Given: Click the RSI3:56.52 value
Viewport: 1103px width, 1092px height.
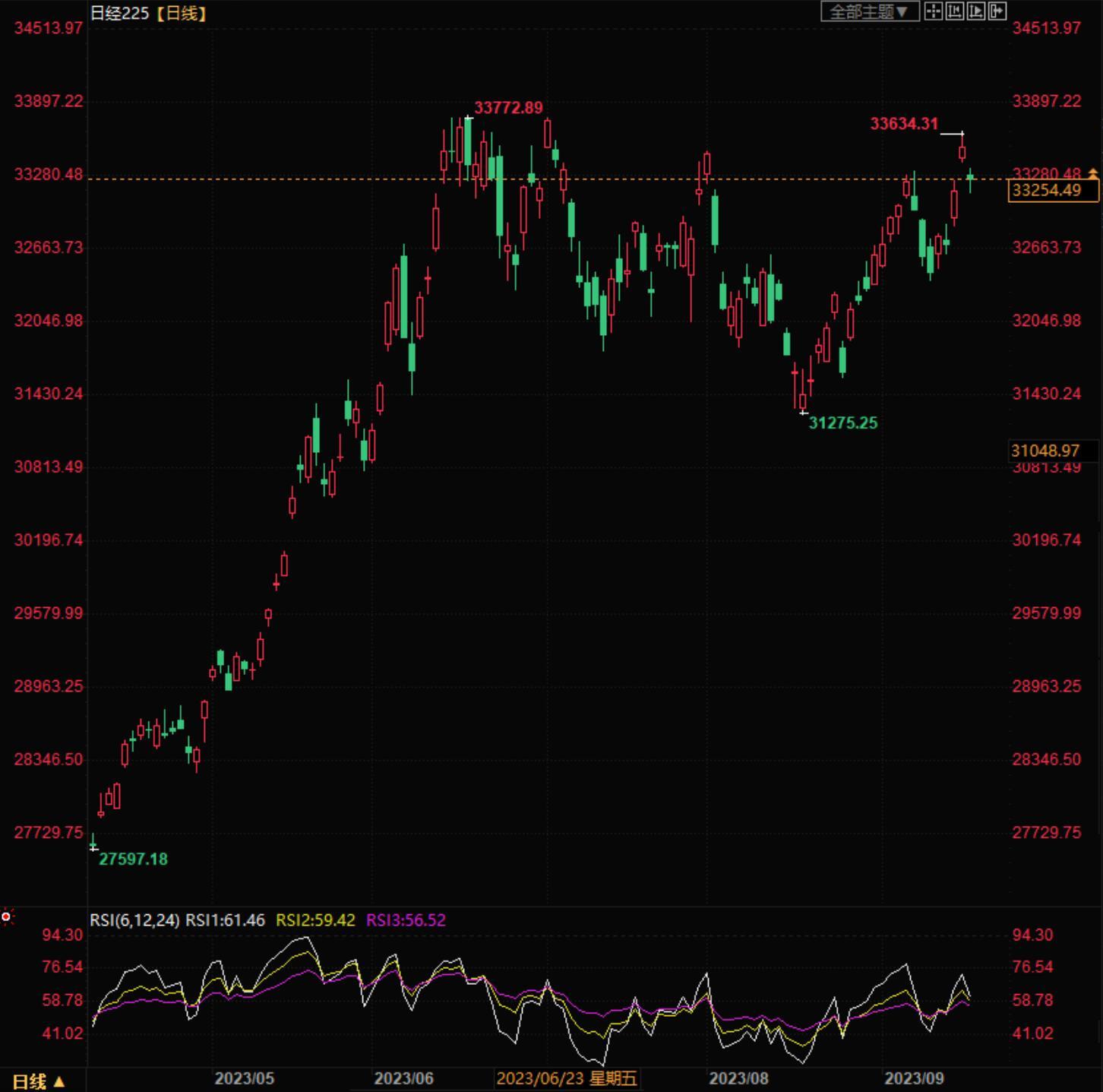Looking at the screenshot, I should click(406, 920).
